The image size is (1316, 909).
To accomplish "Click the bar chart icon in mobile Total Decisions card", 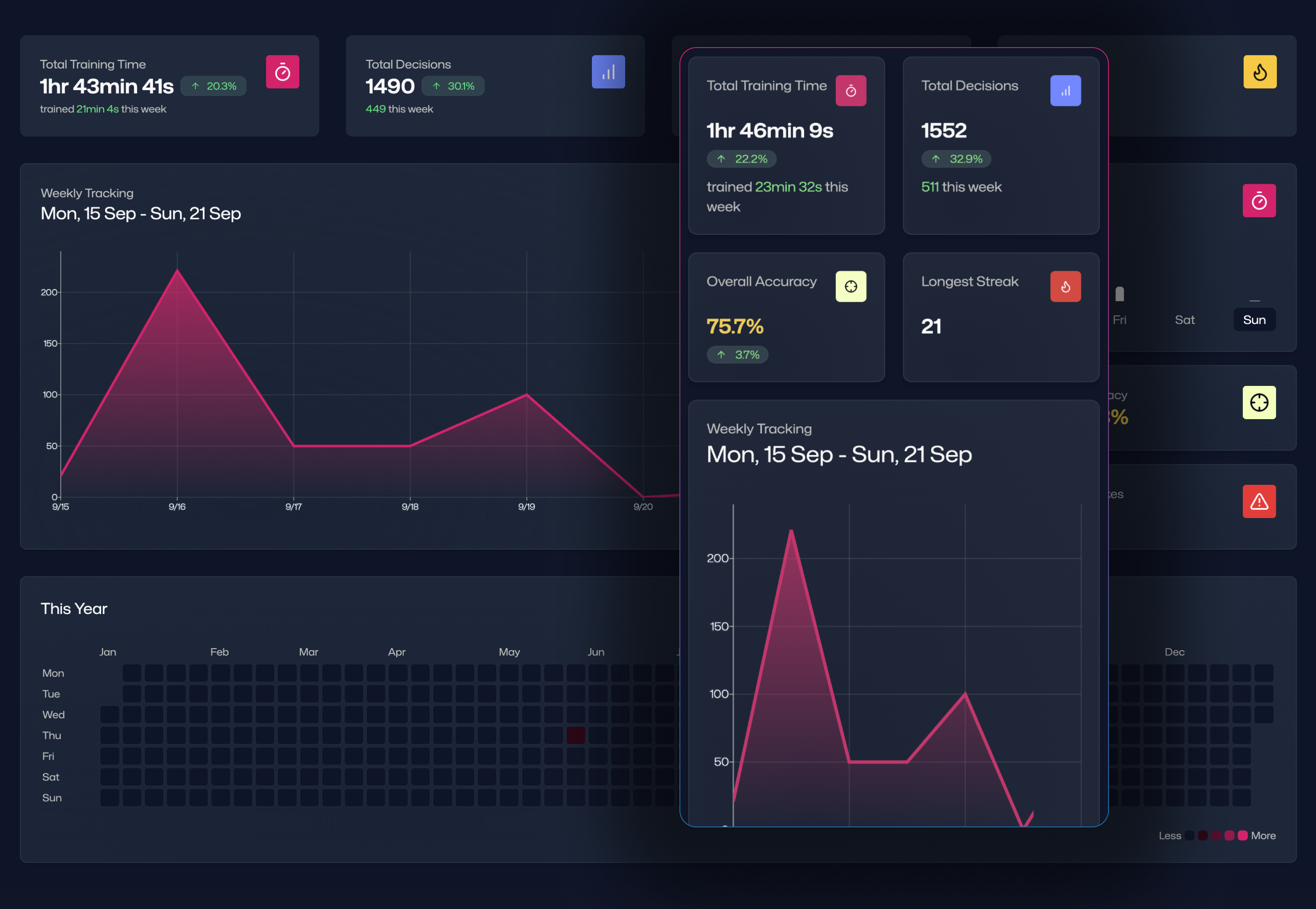I will click(1066, 90).
